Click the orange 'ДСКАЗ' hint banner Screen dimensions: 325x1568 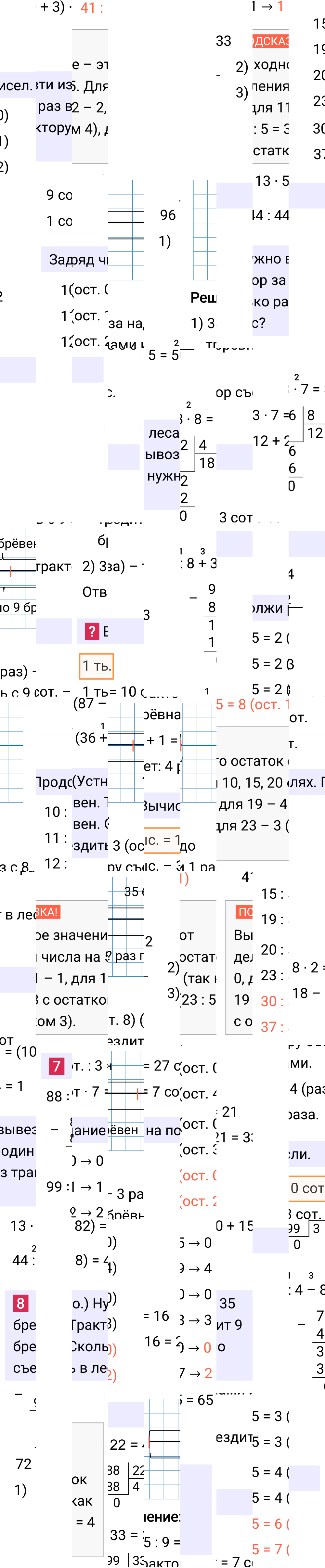[x=270, y=41]
